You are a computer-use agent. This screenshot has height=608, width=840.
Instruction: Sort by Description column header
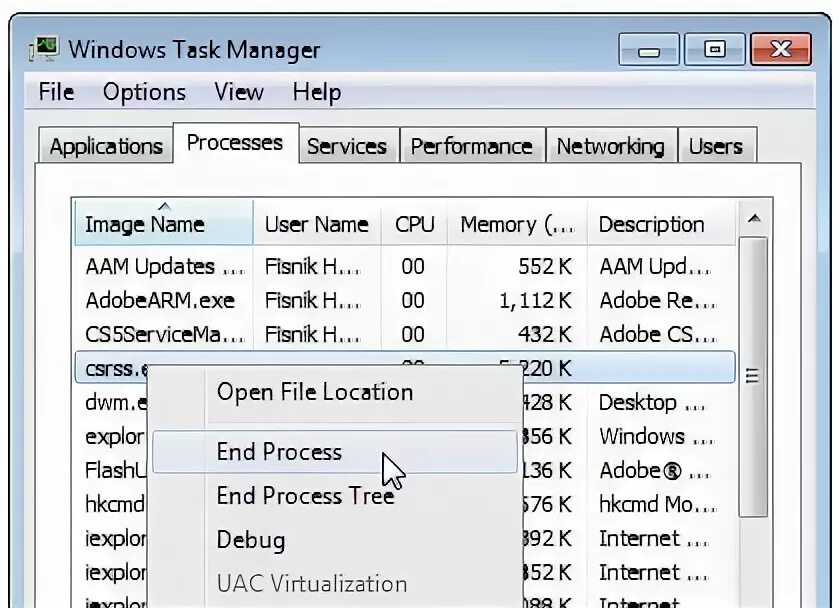click(x=662, y=224)
